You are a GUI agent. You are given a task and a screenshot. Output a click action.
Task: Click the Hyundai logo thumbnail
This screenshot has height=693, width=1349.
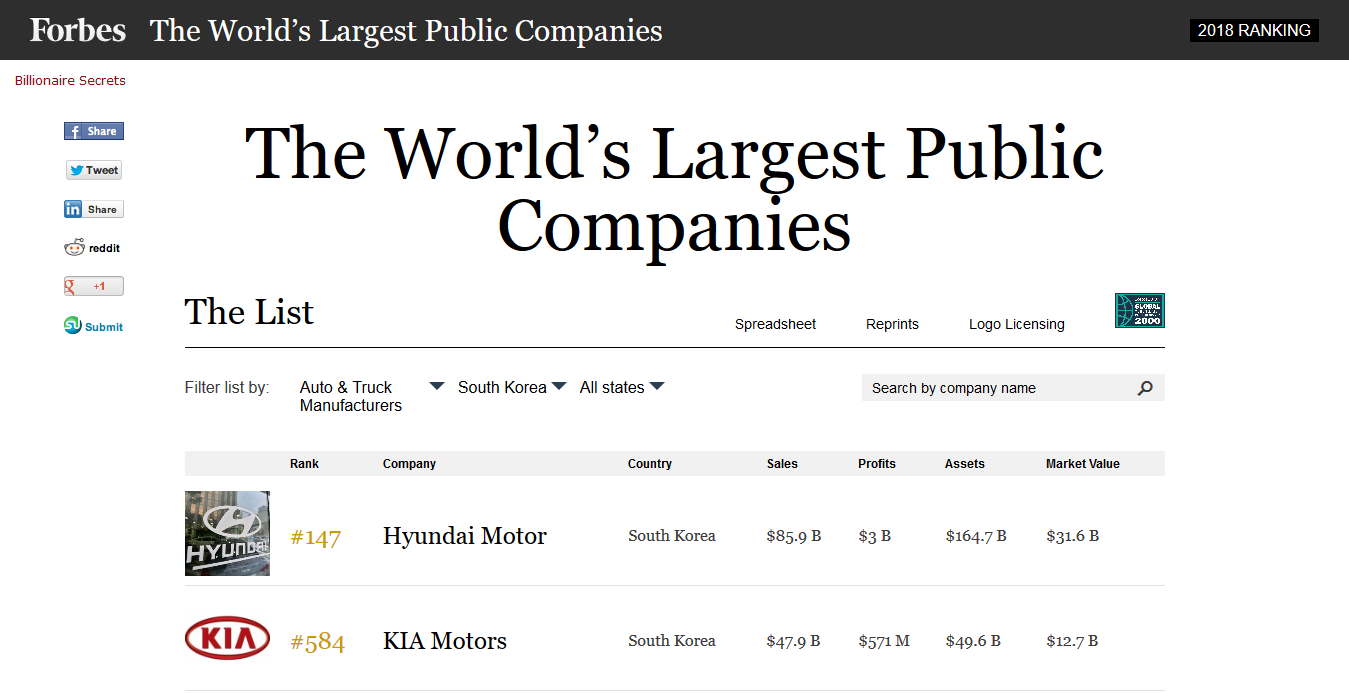(227, 533)
